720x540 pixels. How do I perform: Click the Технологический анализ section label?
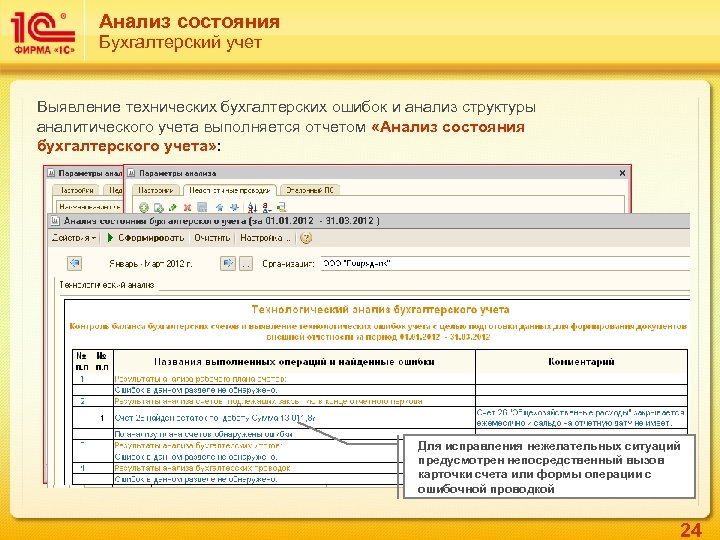click(x=107, y=285)
